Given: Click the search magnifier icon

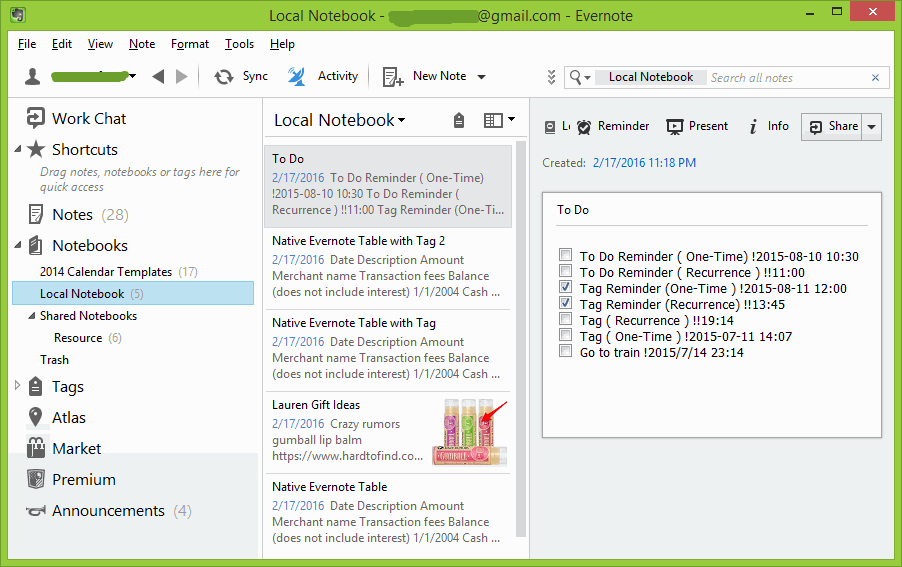Looking at the screenshot, I should click(x=575, y=76).
